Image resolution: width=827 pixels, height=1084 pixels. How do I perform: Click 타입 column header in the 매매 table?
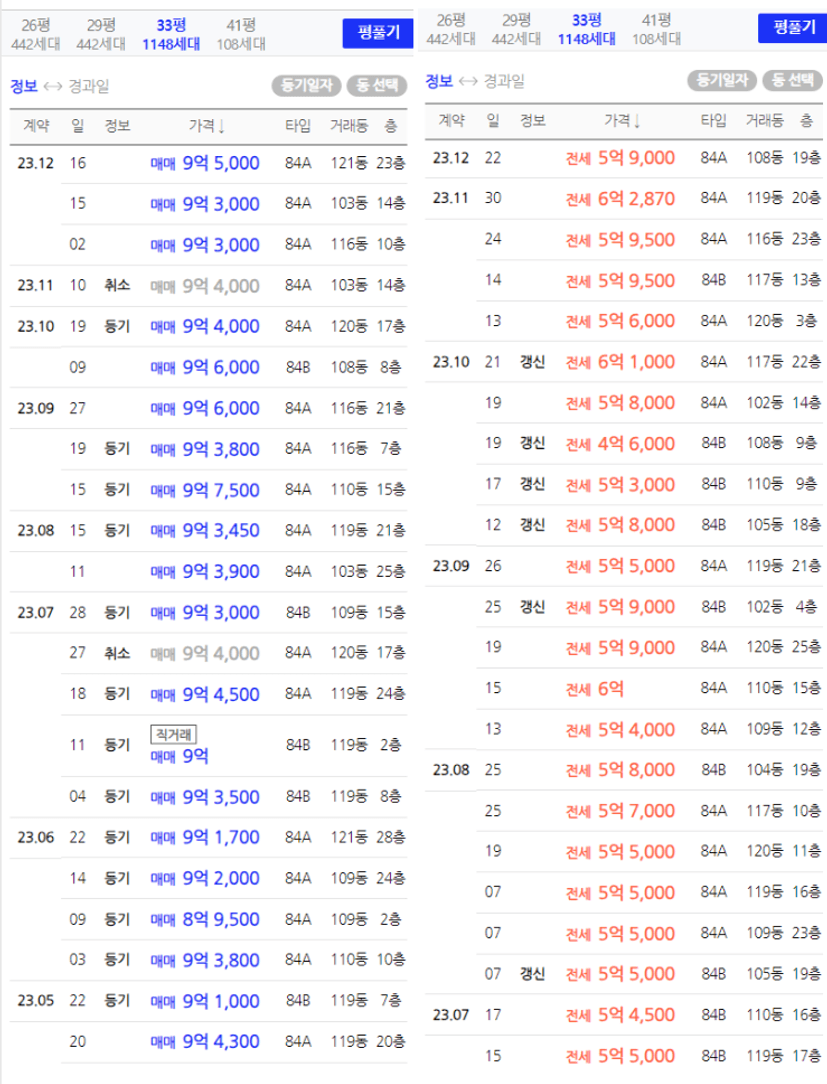(x=298, y=126)
